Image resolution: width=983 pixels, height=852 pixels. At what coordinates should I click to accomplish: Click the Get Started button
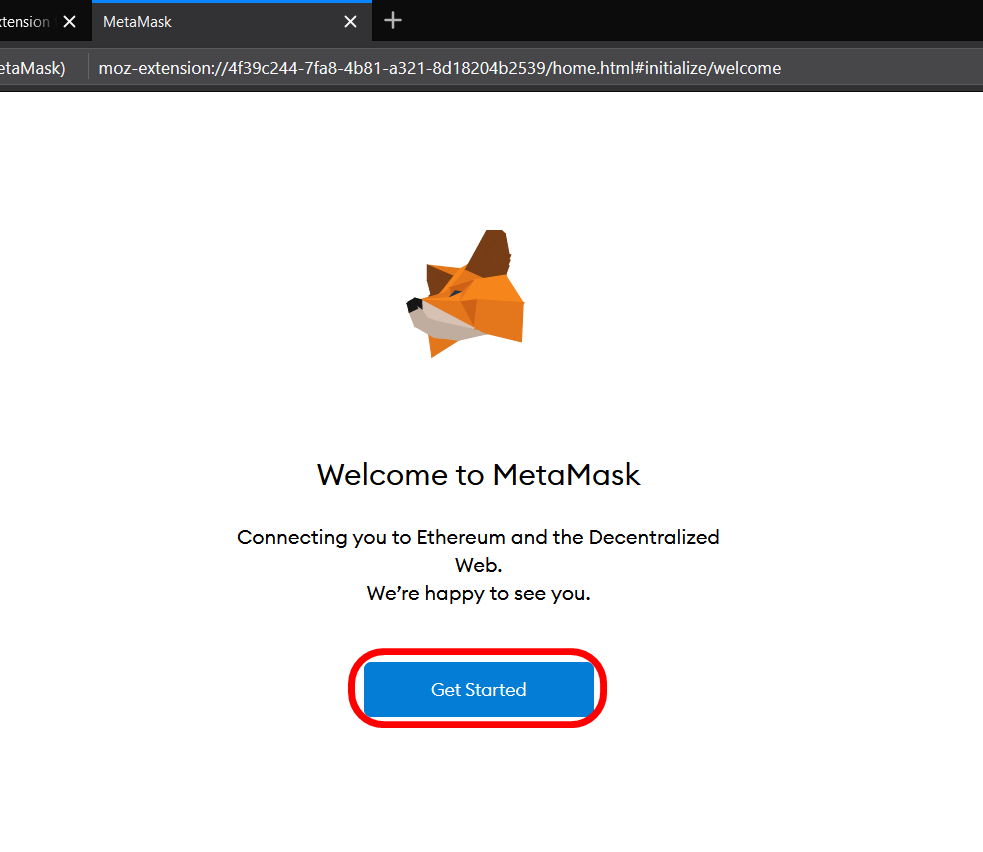click(478, 689)
